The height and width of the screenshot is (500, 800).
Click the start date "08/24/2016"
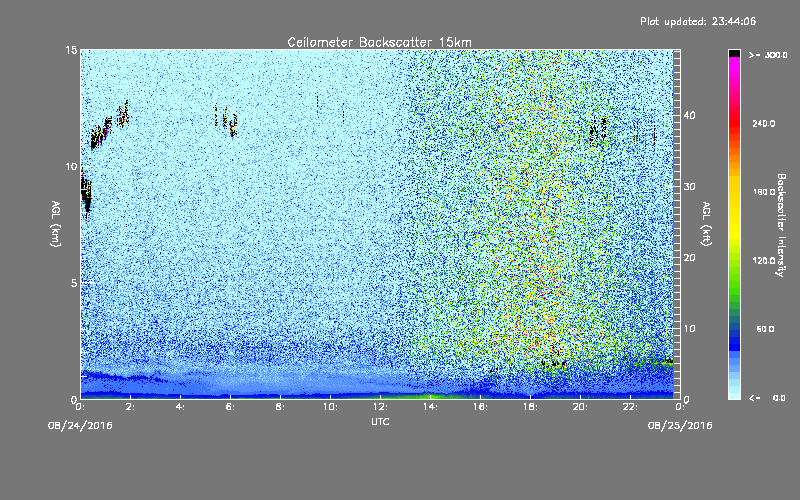pos(80,425)
